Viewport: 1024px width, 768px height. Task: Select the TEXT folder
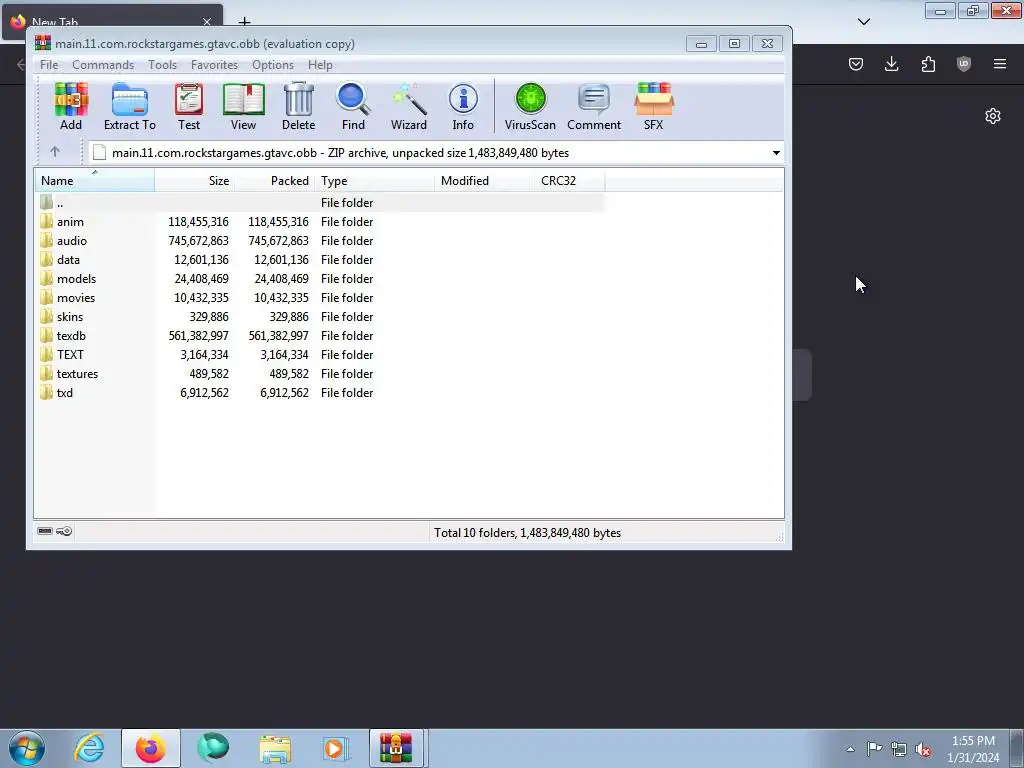click(70, 354)
